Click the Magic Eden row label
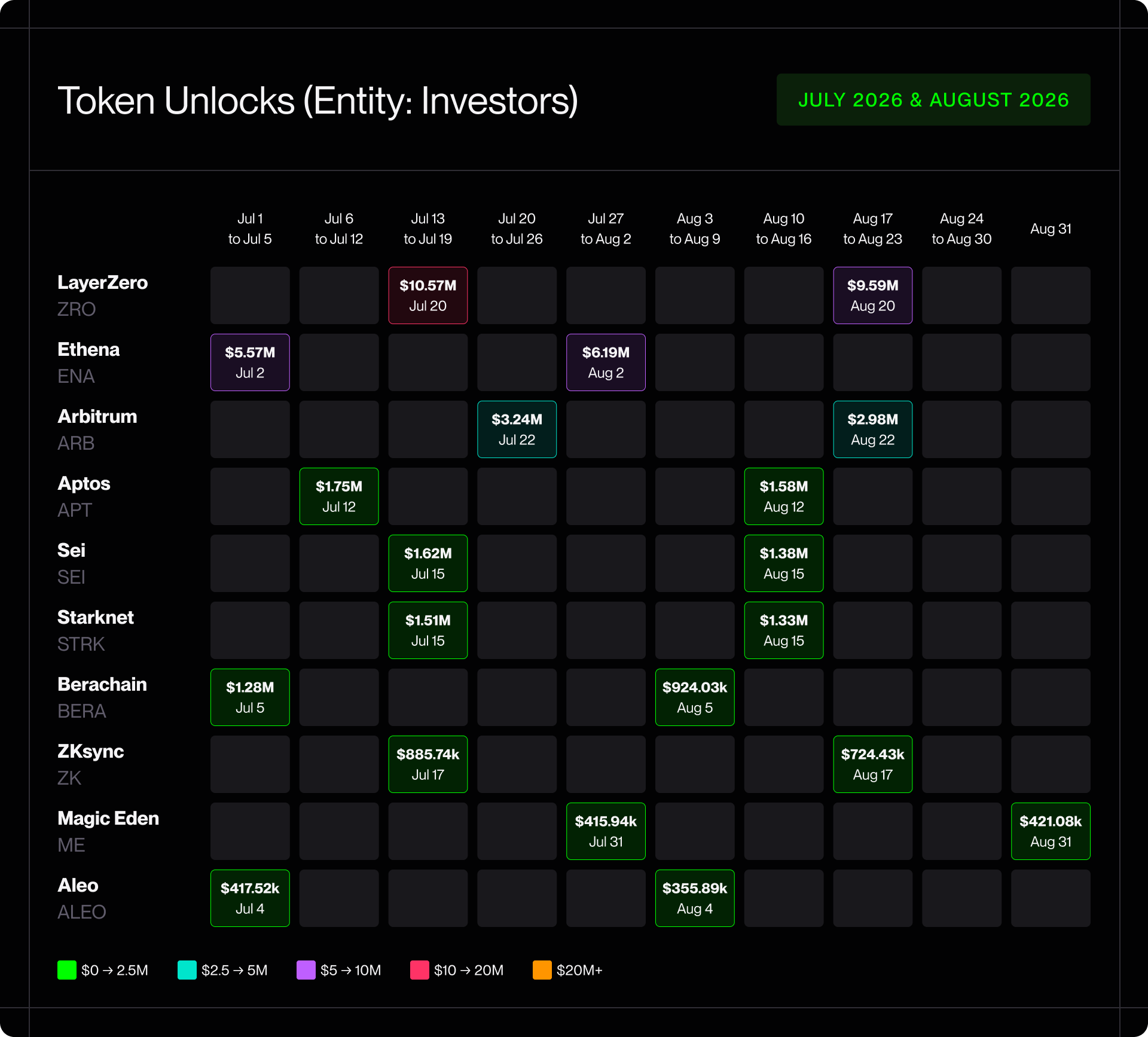Viewport: 1148px width, 1037px height. coord(108,818)
